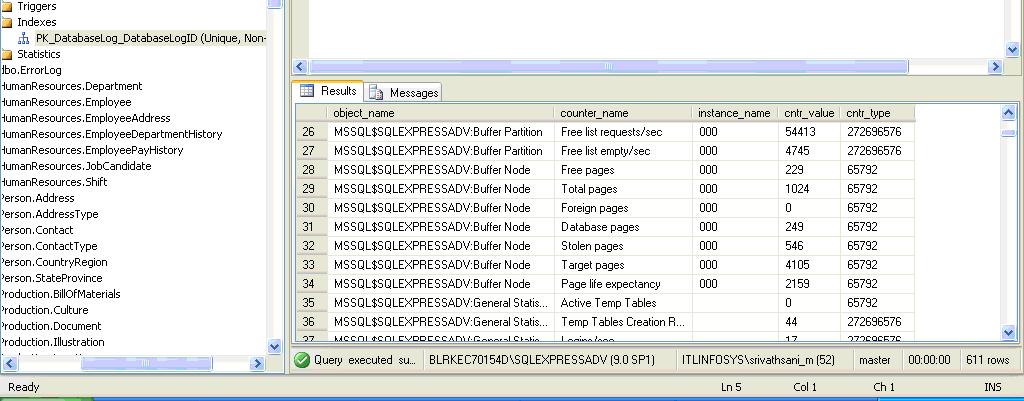Select row header 34 in results grid
Image resolution: width=1024 pixels, height=401 pixels.
311,284
